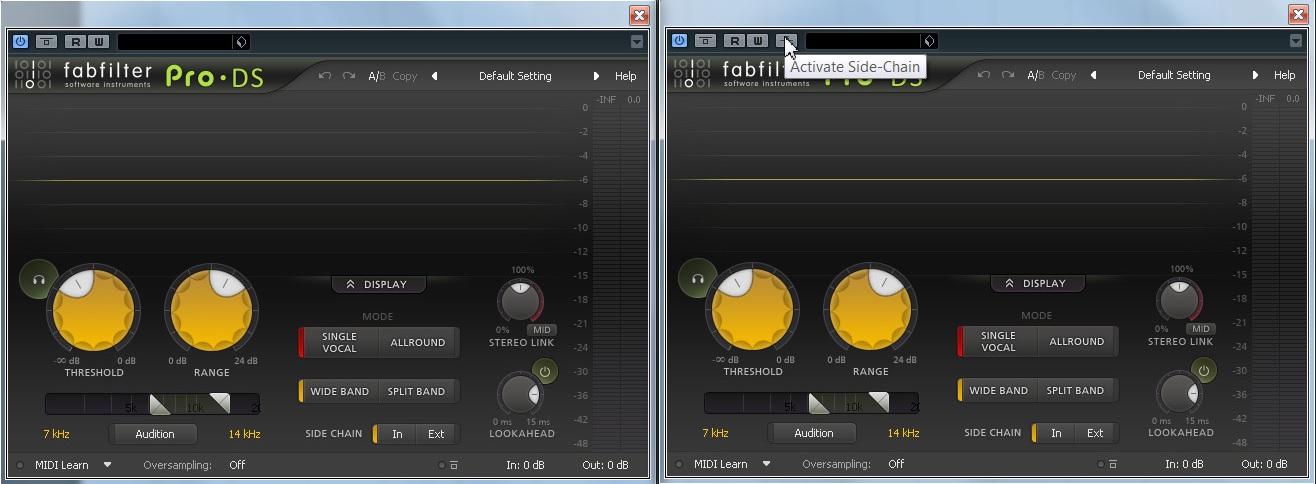Click the Range knob in left window
1316x484 pixels.
[211, 311]
